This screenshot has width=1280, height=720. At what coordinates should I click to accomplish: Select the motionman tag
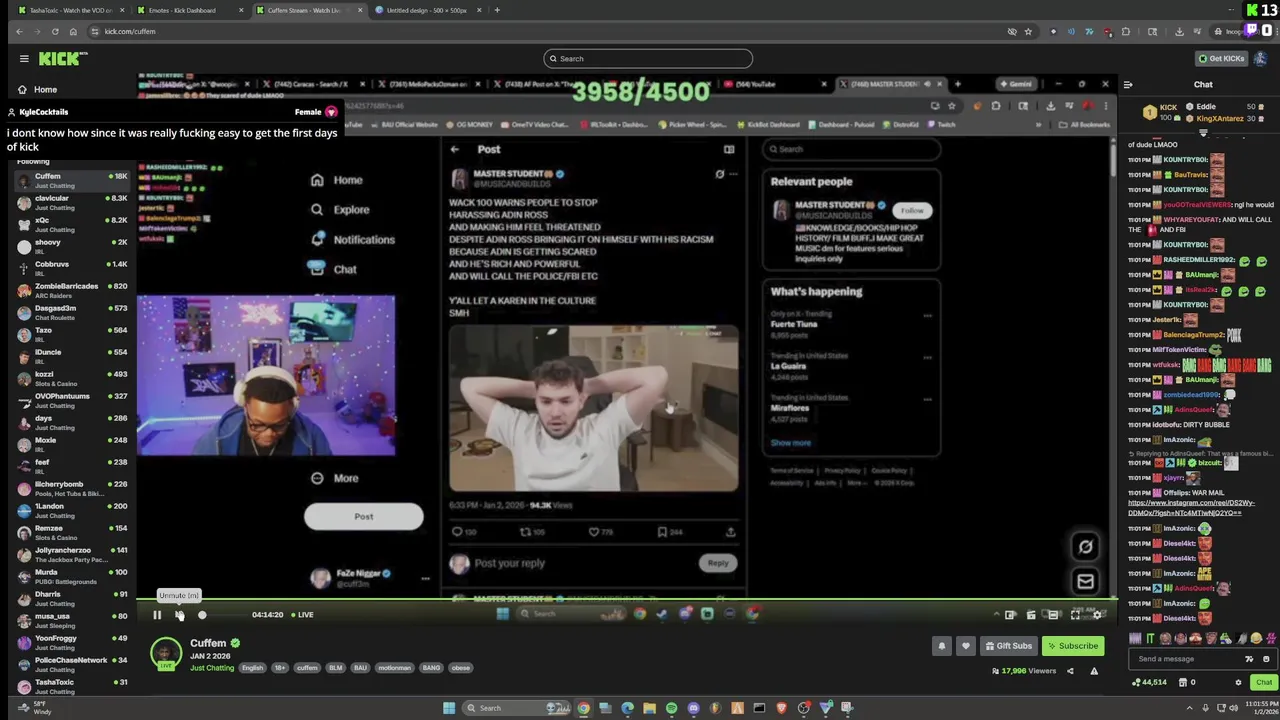point(395,668)
